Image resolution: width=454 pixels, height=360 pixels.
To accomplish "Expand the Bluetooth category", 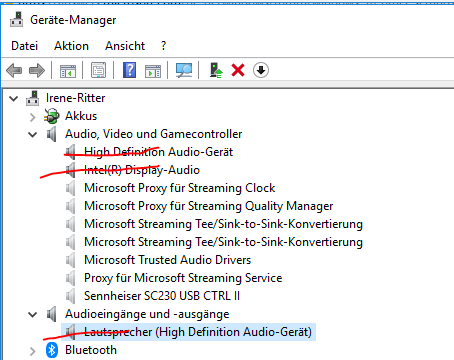I will 33,351.
